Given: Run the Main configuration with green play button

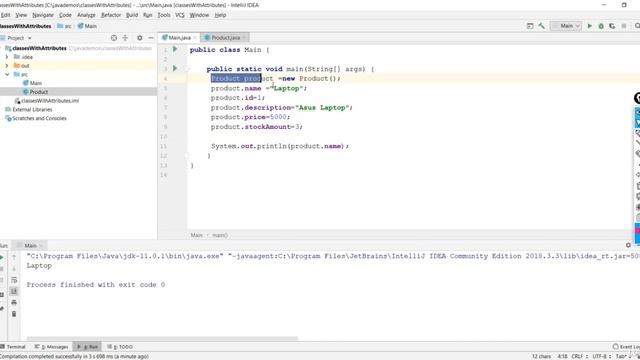Looking at the screenshot, I should pyautogui.click(x=589, y=26).
